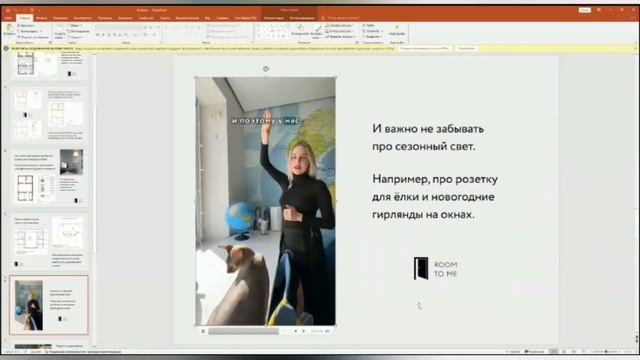Click the Копировать copy command
The image size is (640, 360).
coord(29,31)
